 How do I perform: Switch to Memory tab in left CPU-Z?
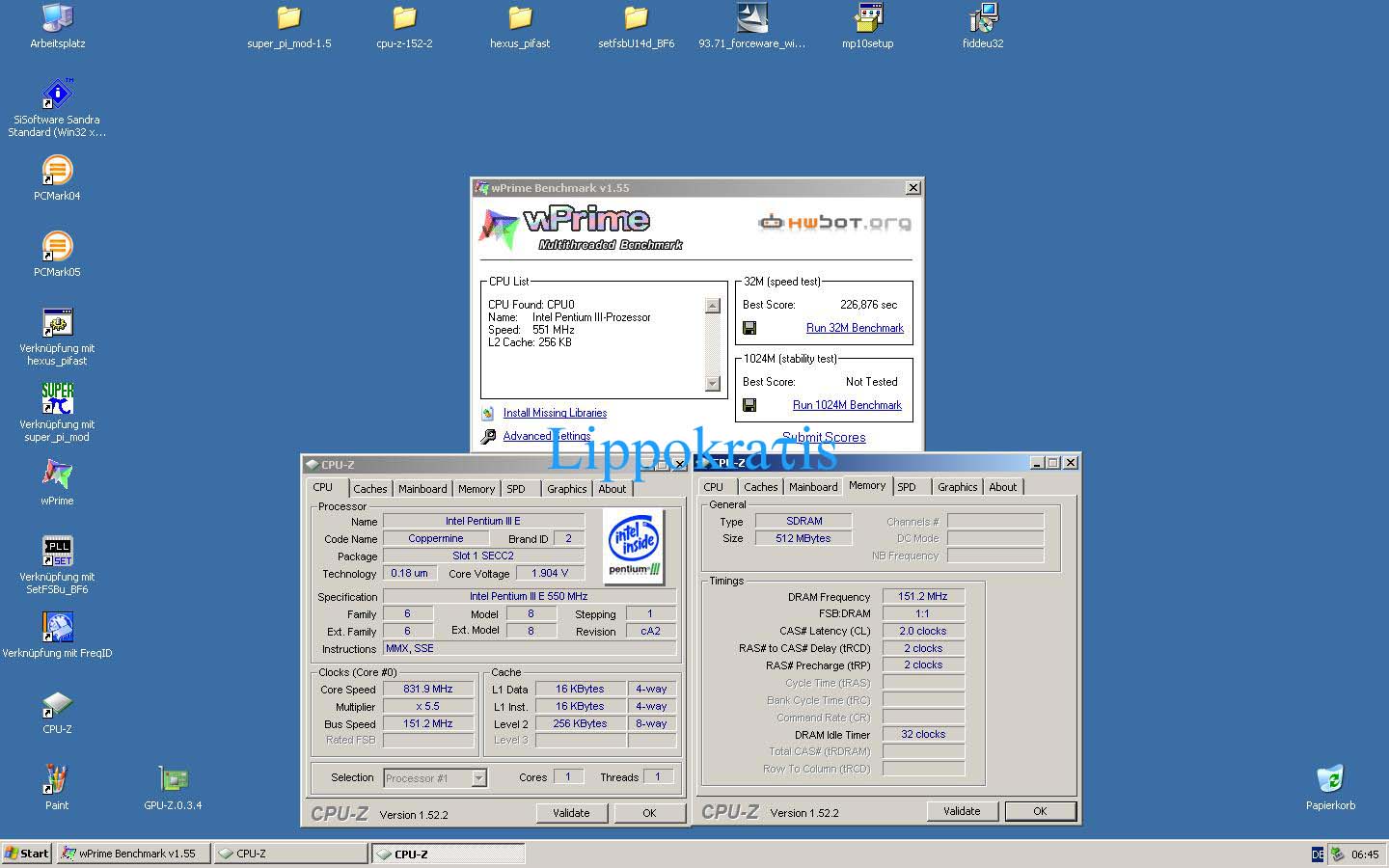pyautogui.click(x=477, y=489)
